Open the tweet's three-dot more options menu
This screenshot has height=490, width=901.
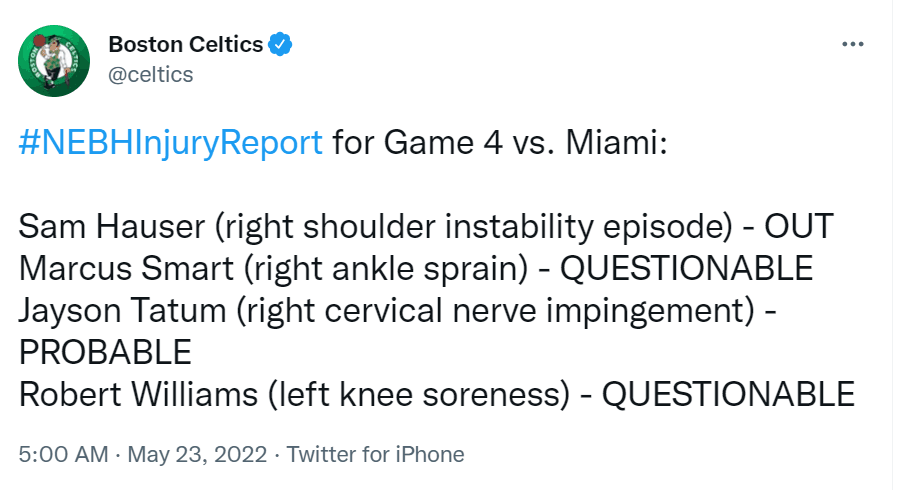coord(852,44)
